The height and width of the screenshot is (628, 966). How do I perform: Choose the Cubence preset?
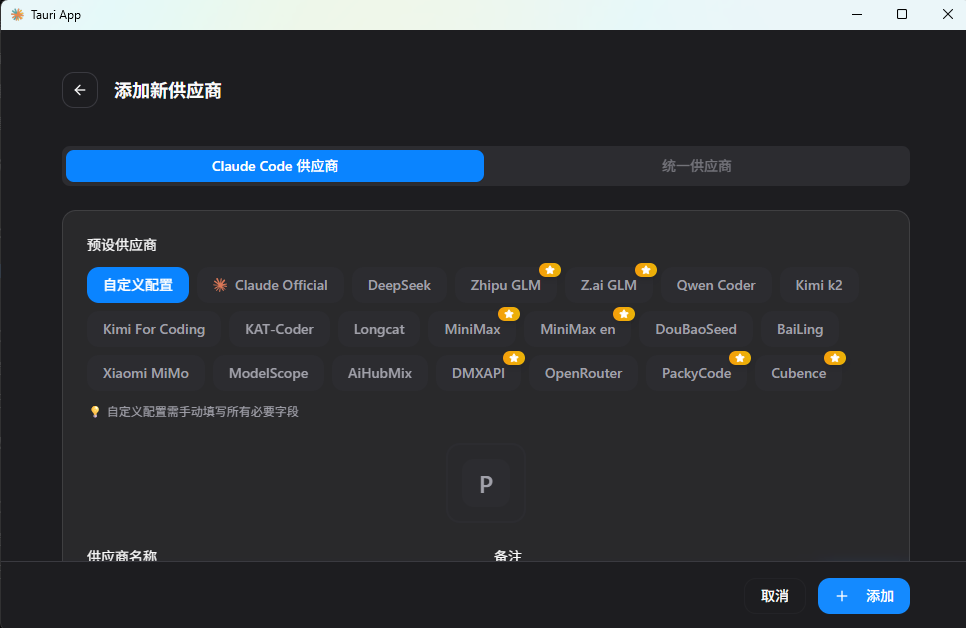[x=798, y=373]
